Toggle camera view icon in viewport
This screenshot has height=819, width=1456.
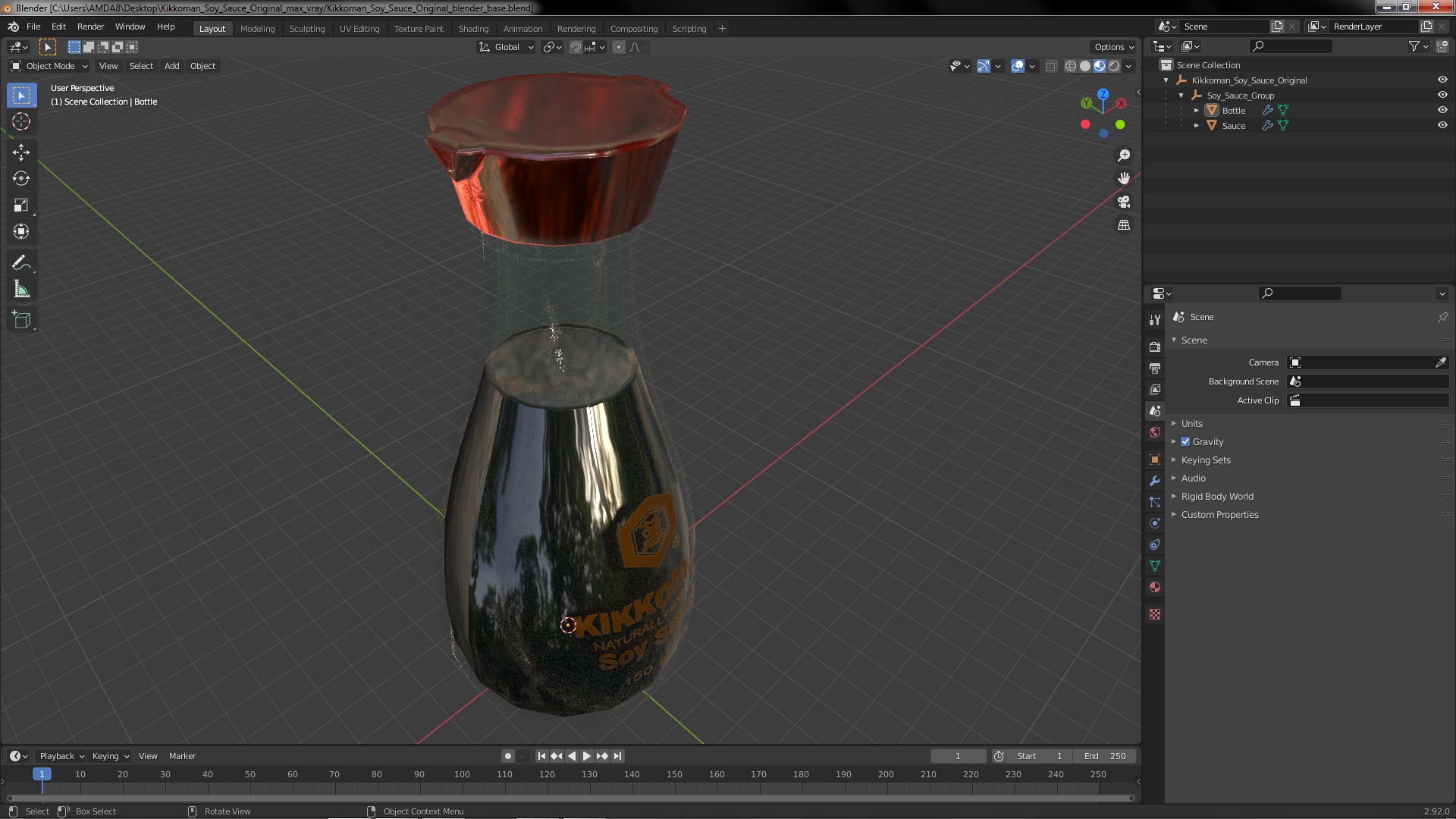[x=1124, y=202]
